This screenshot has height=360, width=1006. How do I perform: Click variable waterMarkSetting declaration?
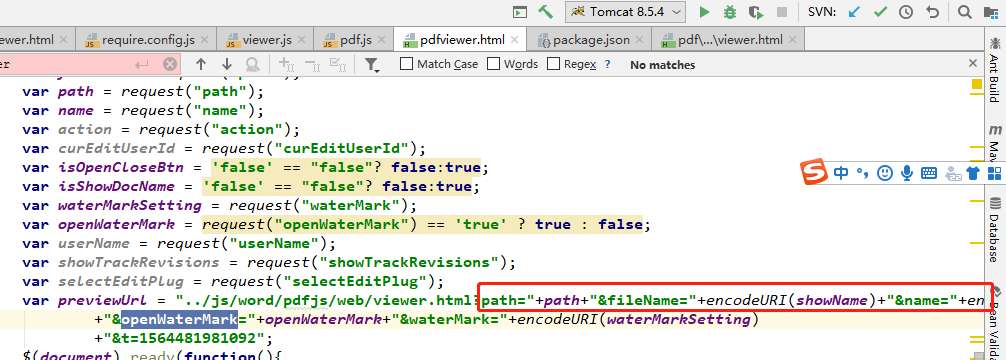pos(130,206)
